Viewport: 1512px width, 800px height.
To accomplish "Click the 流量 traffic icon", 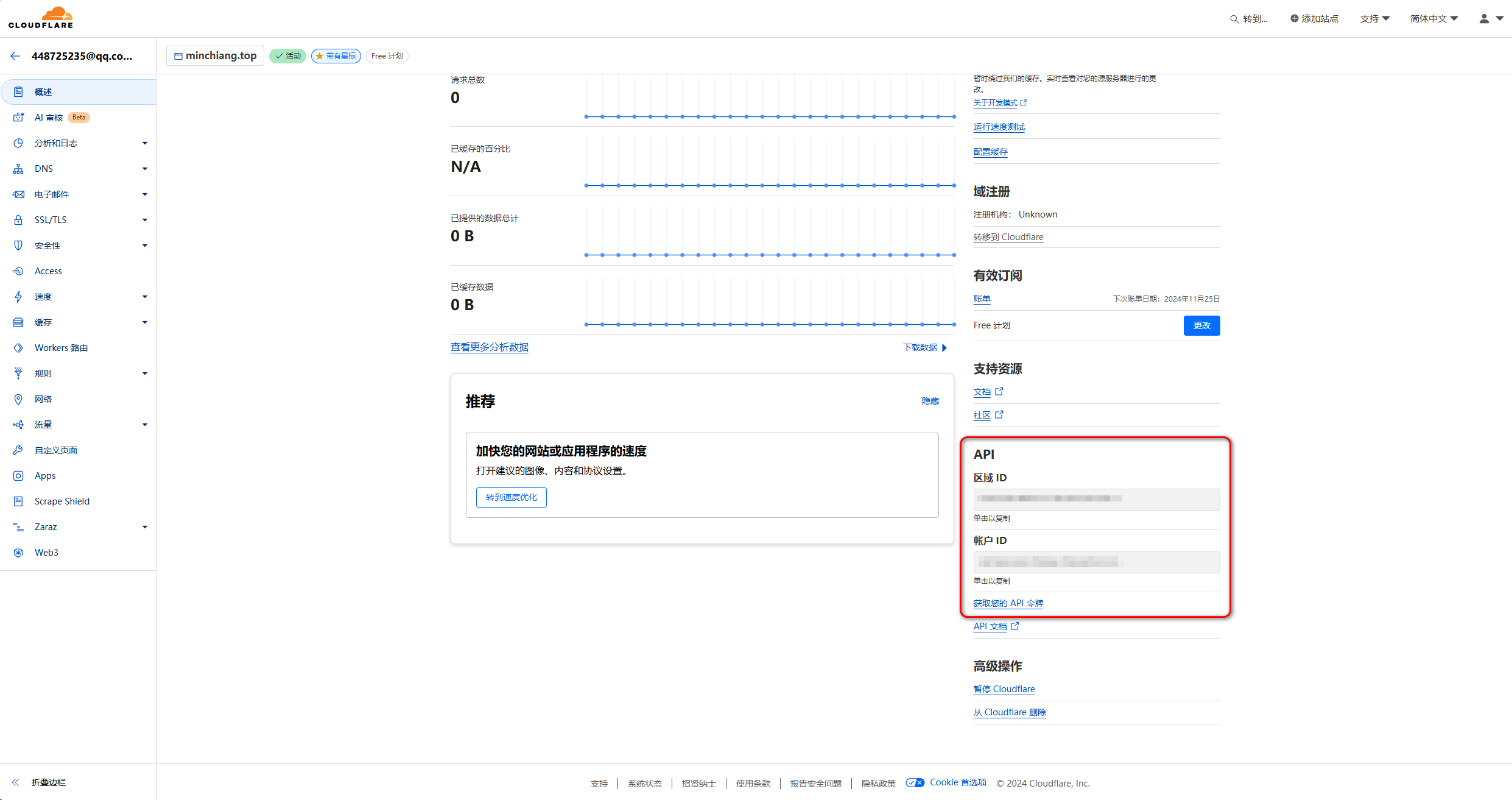I will 18,425.
